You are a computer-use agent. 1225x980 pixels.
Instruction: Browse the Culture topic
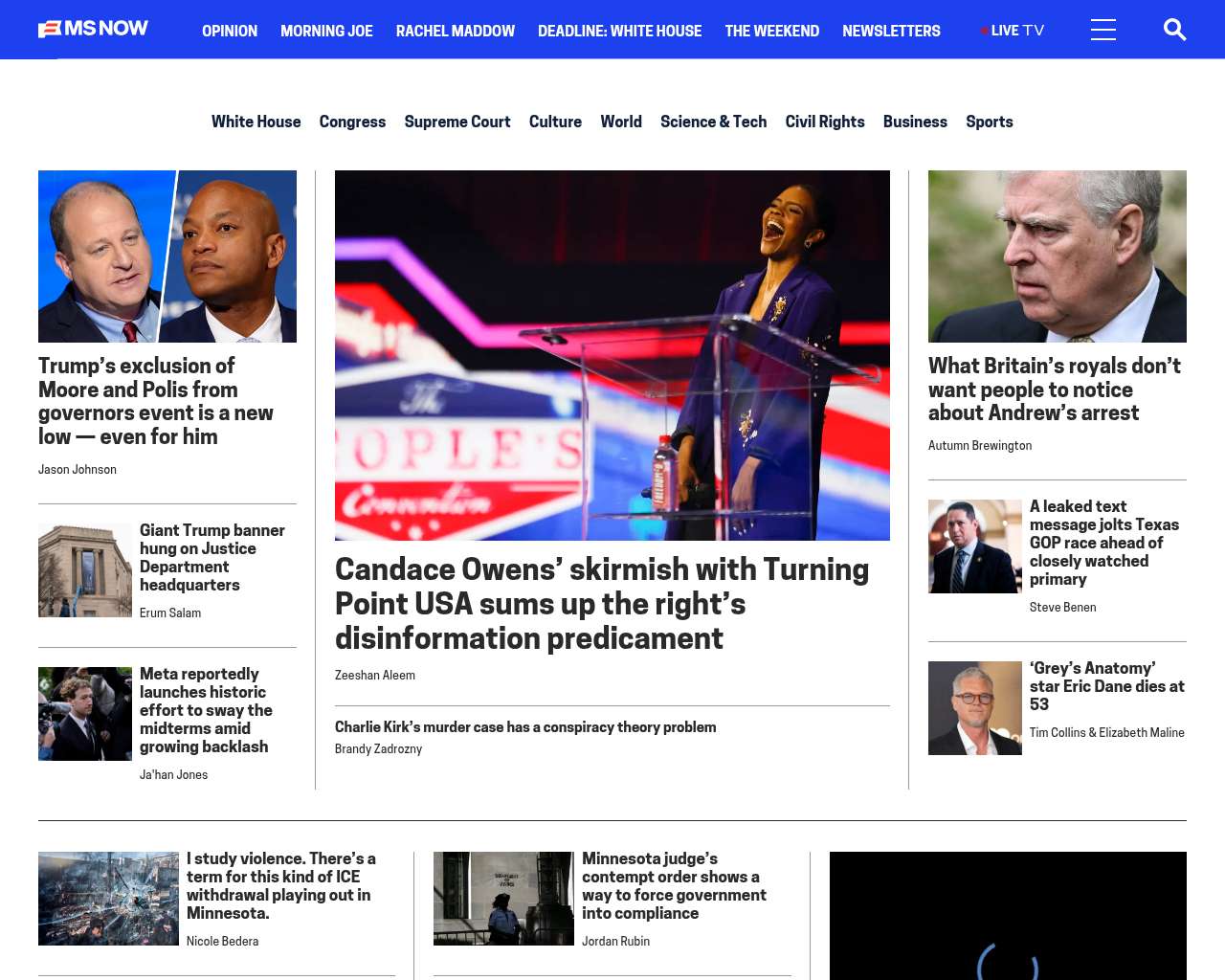pyautogui.click(x=555, y=122)
